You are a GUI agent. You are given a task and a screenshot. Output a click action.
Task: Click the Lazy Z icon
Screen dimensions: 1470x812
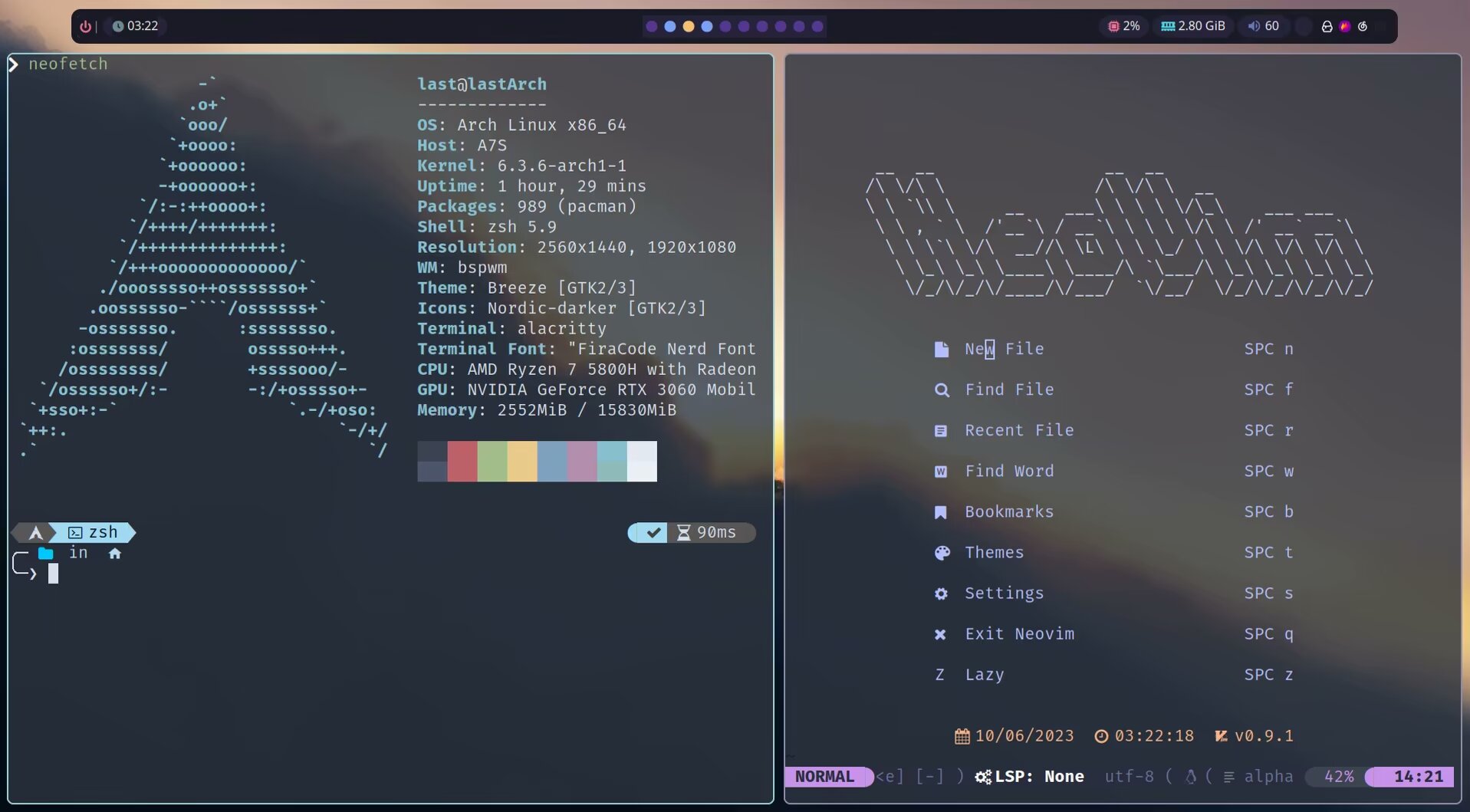pyautogui.click(x=939, y=675)
